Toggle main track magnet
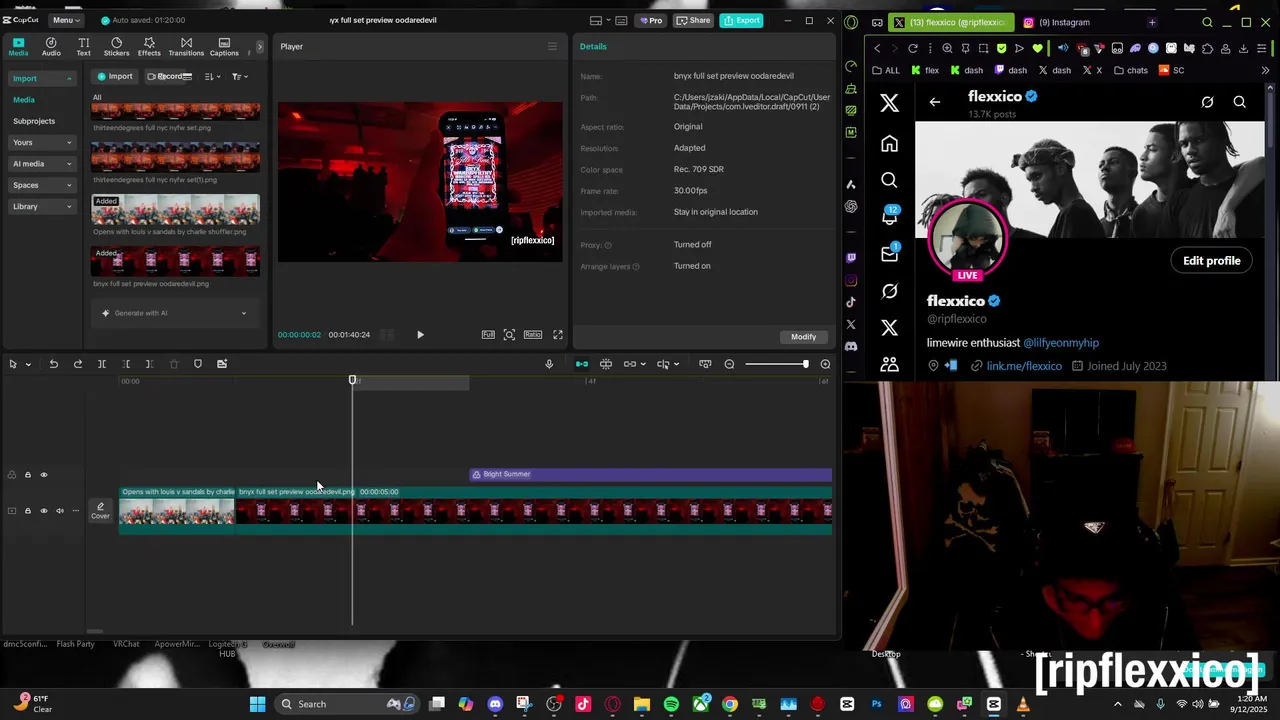The image size is (1280, 720). pyautogui.click(x=582, y=364)
